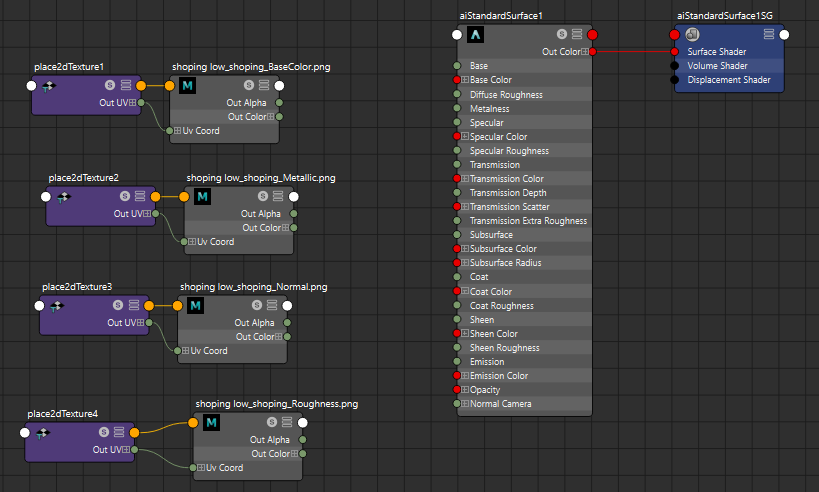Image resolution: width=819 pixels, height=492 pixels.
Task: Toggle solo S button on aiStandardSurface1
Action: click(x=561, y=34)
